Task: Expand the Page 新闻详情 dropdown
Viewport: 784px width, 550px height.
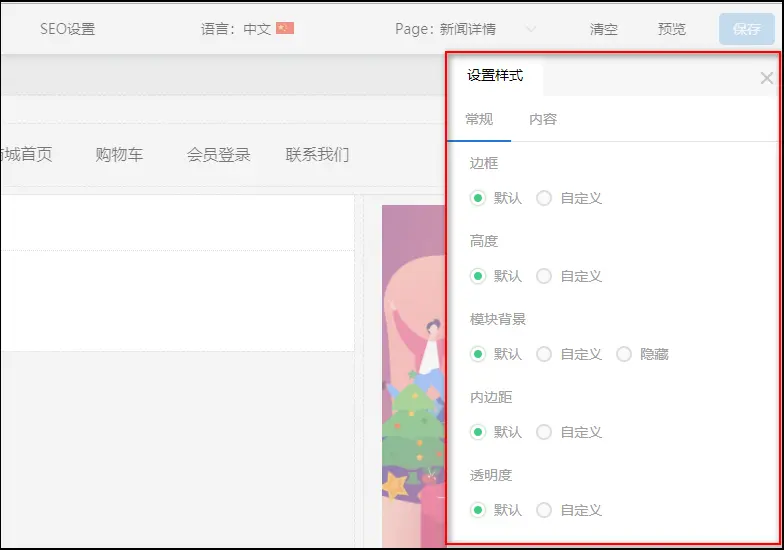Action: click(530, 29)
